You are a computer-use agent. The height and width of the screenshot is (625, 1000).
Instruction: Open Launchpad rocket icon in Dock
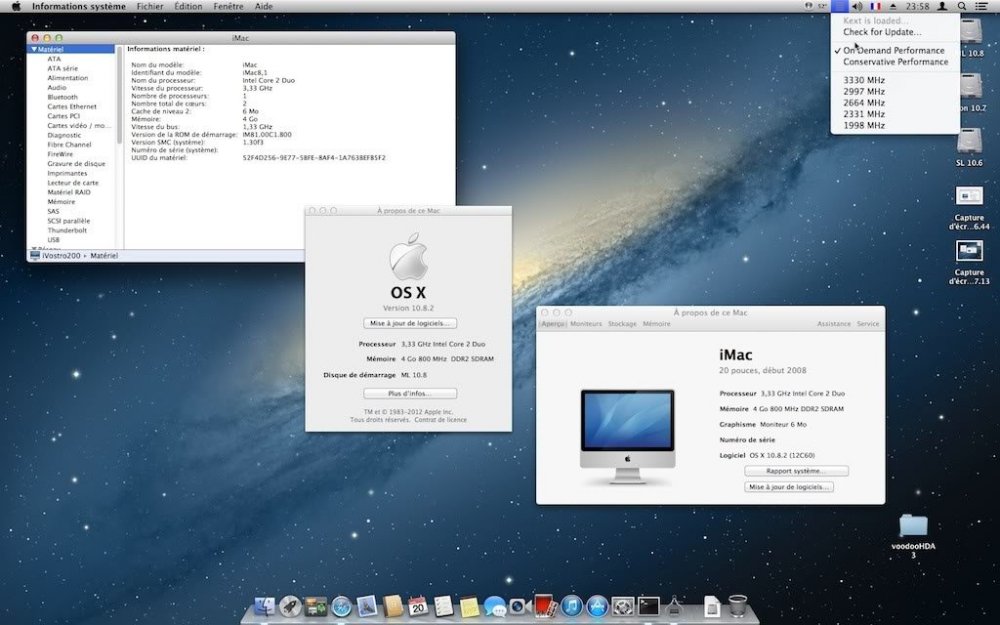point(291,606)
